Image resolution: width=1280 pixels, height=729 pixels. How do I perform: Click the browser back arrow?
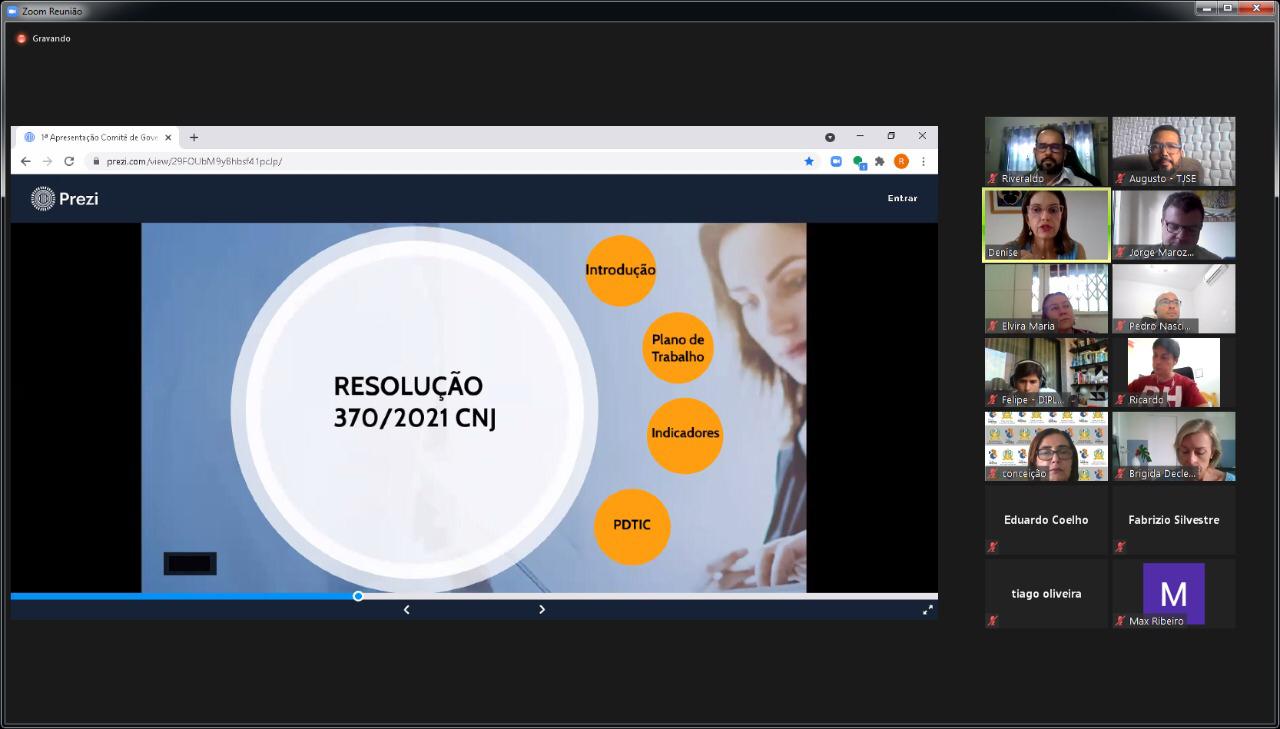(26, 161)
